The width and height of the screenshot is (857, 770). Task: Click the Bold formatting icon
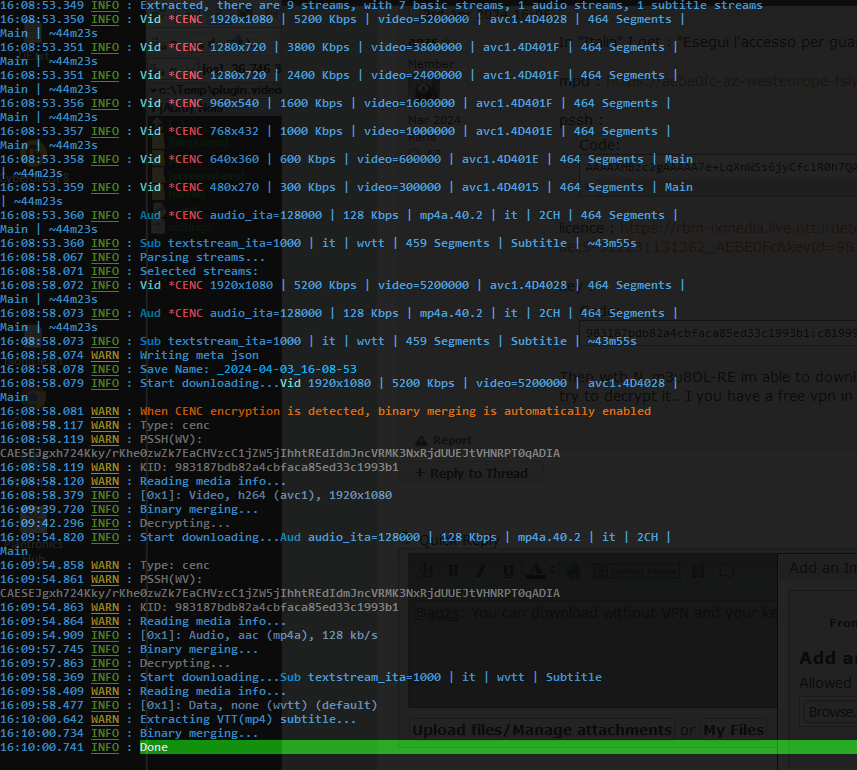(452, 571)
